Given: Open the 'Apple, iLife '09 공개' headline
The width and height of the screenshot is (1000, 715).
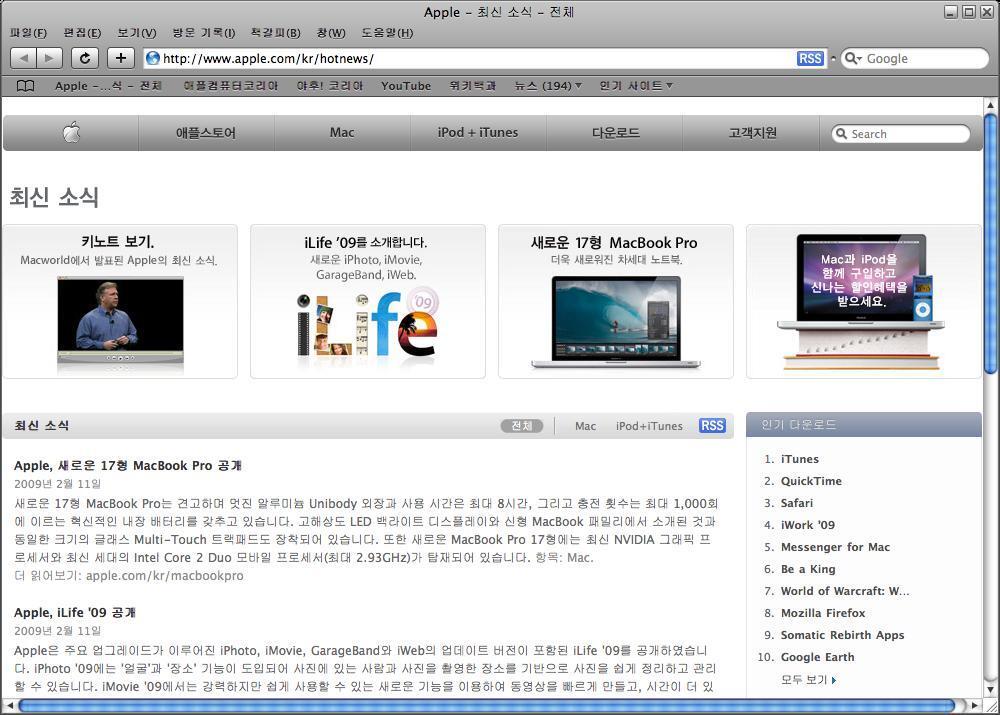Looking at the screenshot, I should pyautogui.click(x=75, y=612).
